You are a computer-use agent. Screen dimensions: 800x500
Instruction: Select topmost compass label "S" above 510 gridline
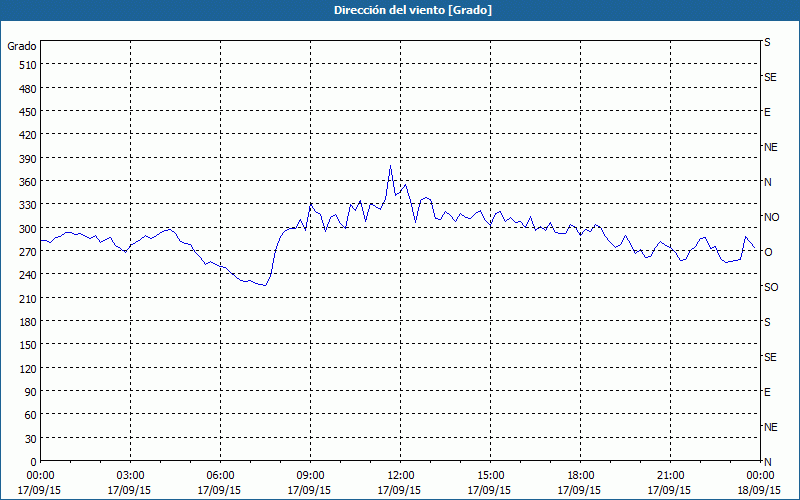(x=767, y=42)
